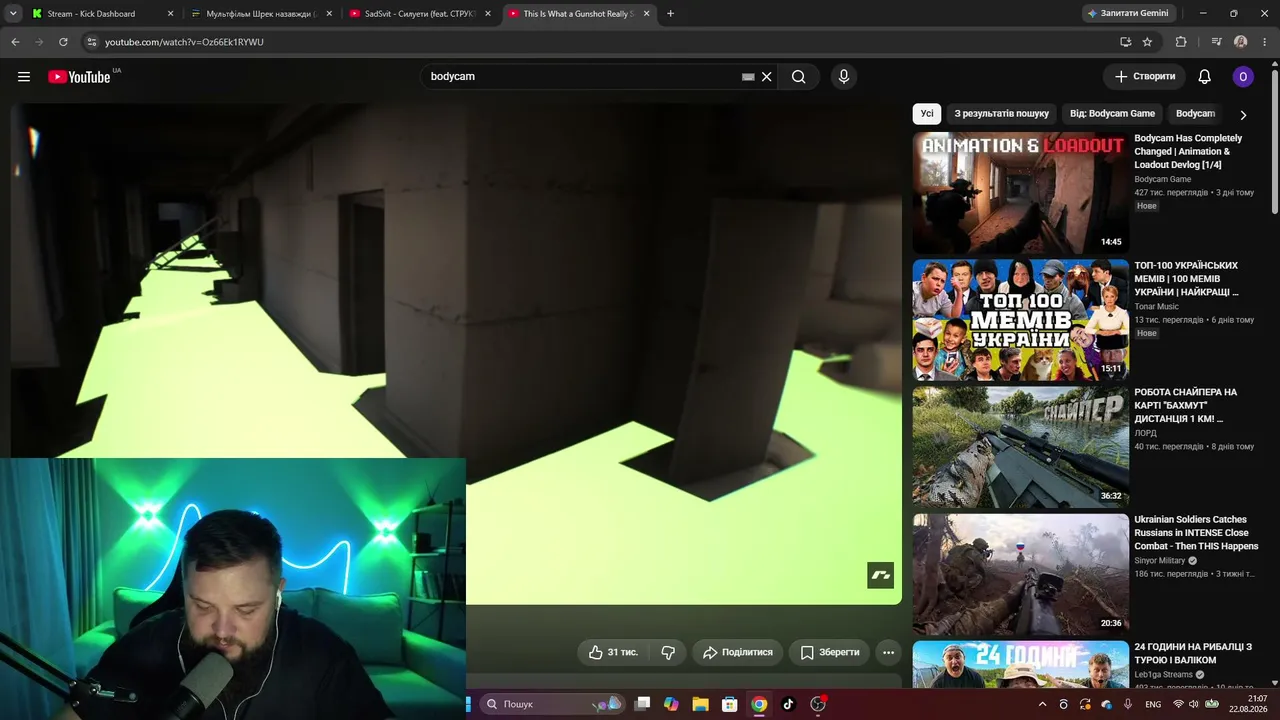1280x720 pixels.
Task: Install app icon in address bar
Action: (x=1125, y=42)
